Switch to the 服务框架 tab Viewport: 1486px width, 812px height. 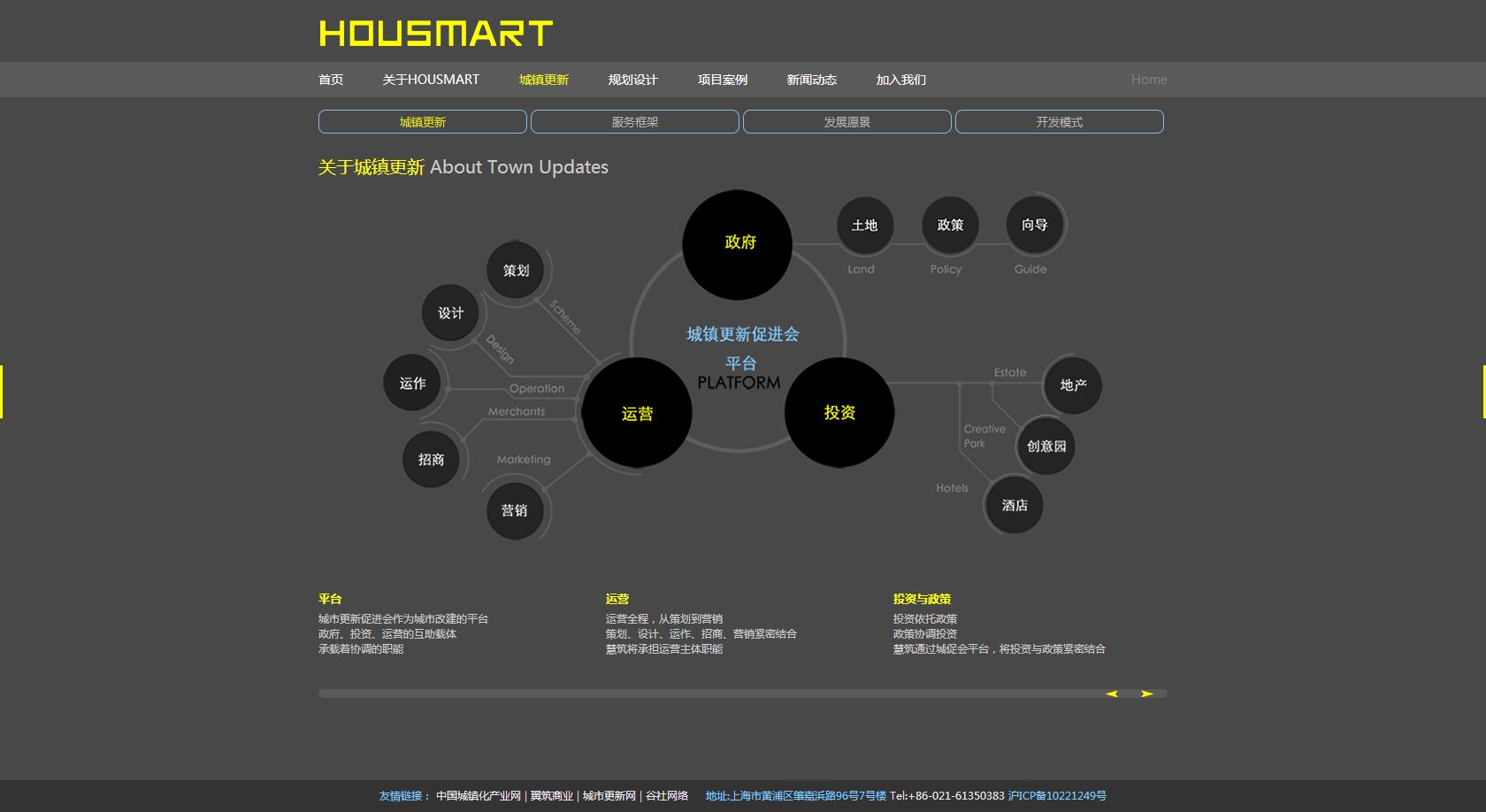[x=634, y=122]
